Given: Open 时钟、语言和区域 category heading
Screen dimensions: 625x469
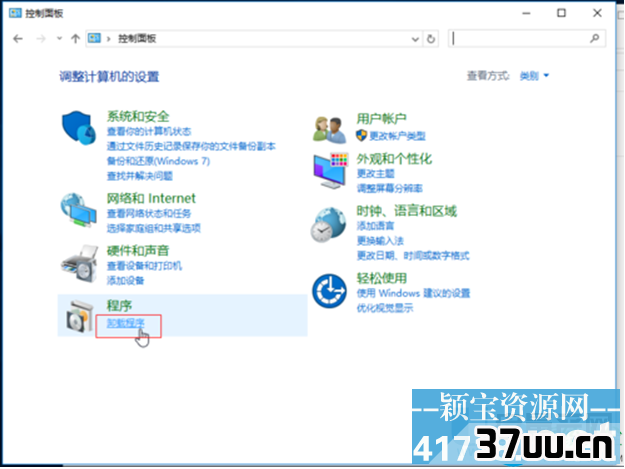Looking at the screenshot, I should [407, 211].
